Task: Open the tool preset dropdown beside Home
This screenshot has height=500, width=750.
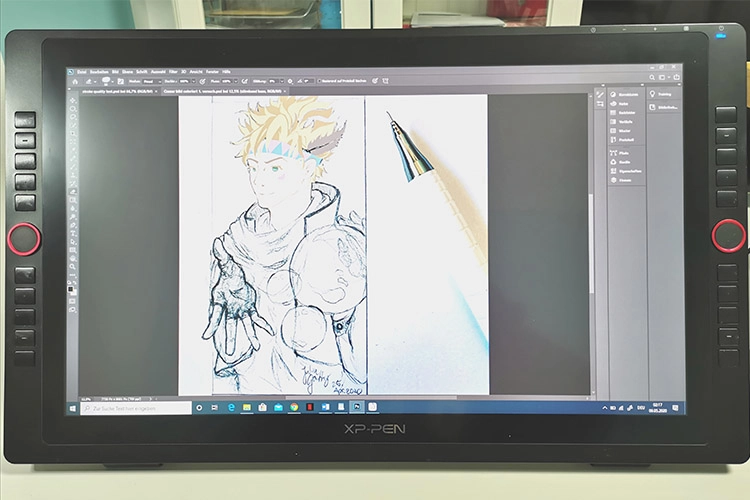Action: click(x=95, y=82)
